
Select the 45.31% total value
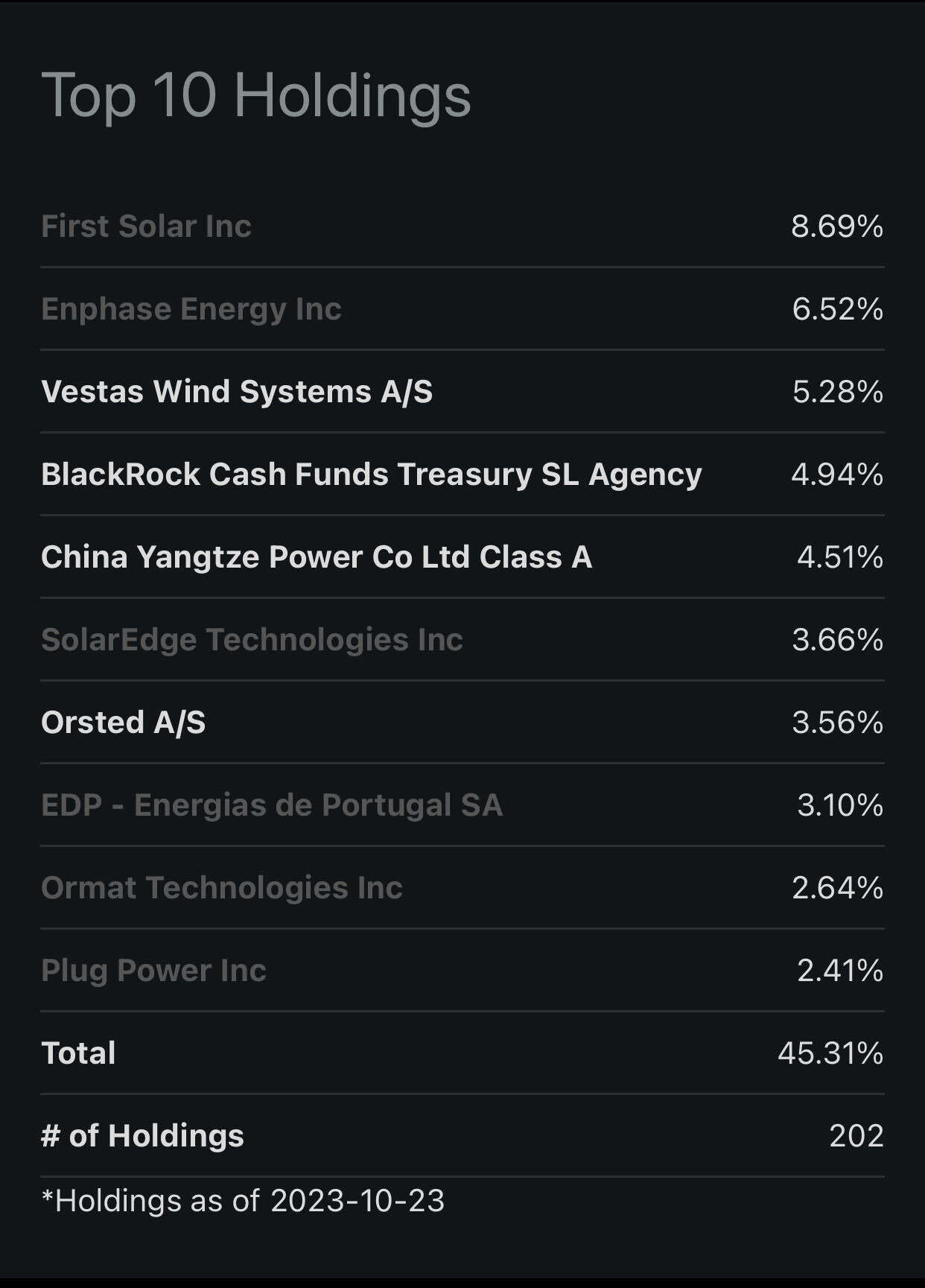830,1053
